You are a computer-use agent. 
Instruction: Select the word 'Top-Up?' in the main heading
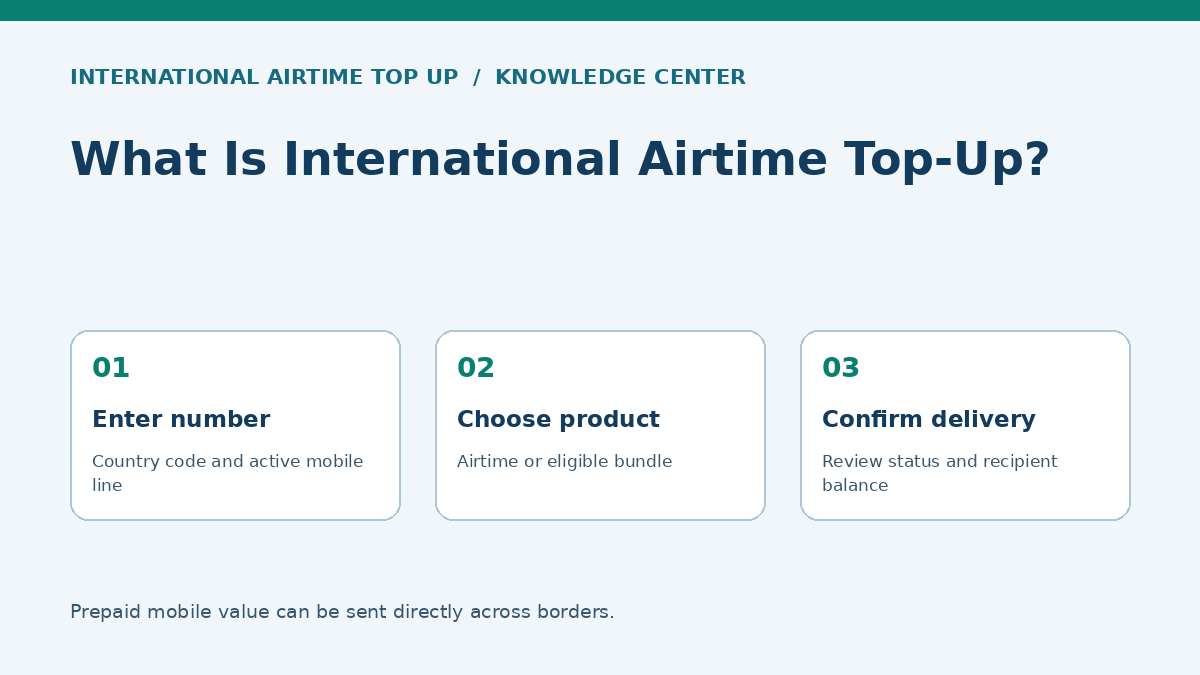(947, 161)
